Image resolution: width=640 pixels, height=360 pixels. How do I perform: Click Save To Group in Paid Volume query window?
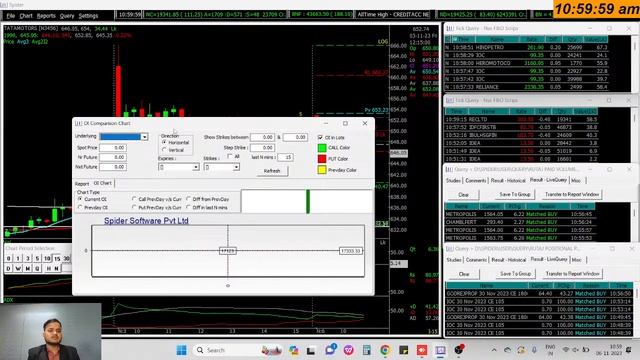pos(515,195)
